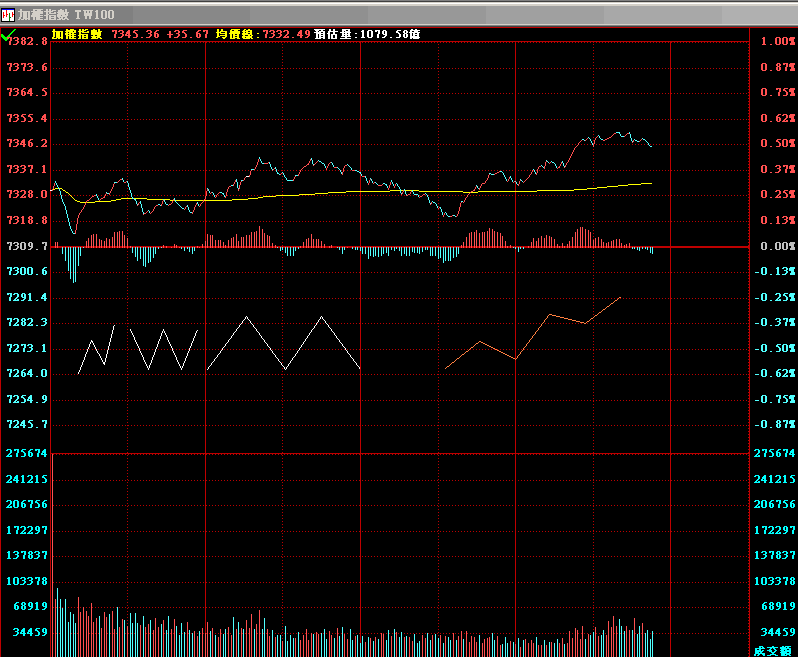Screen dimensions: 798x657
Task: Click the 0.00% label on right axis
Action: coord(776,246)
